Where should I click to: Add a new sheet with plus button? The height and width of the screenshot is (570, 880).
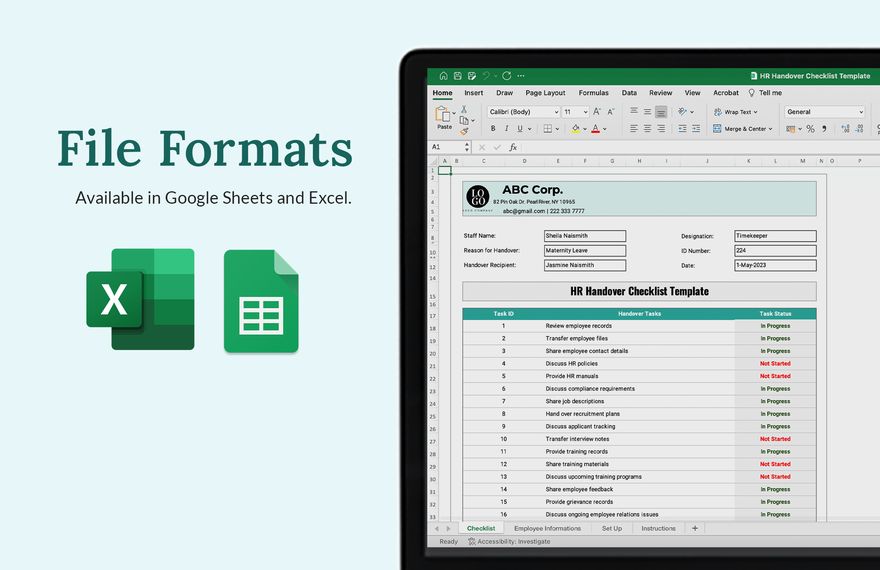[695, 528]
